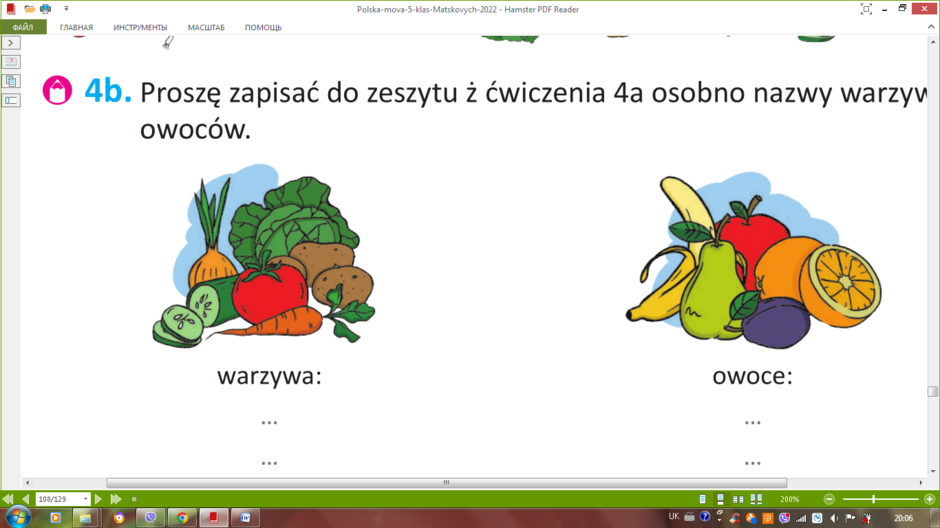The width and height of the screenshot is (940, 528).
Task: Open the orange-purple browser taskbar icon
Action: (x=119, y=518)
